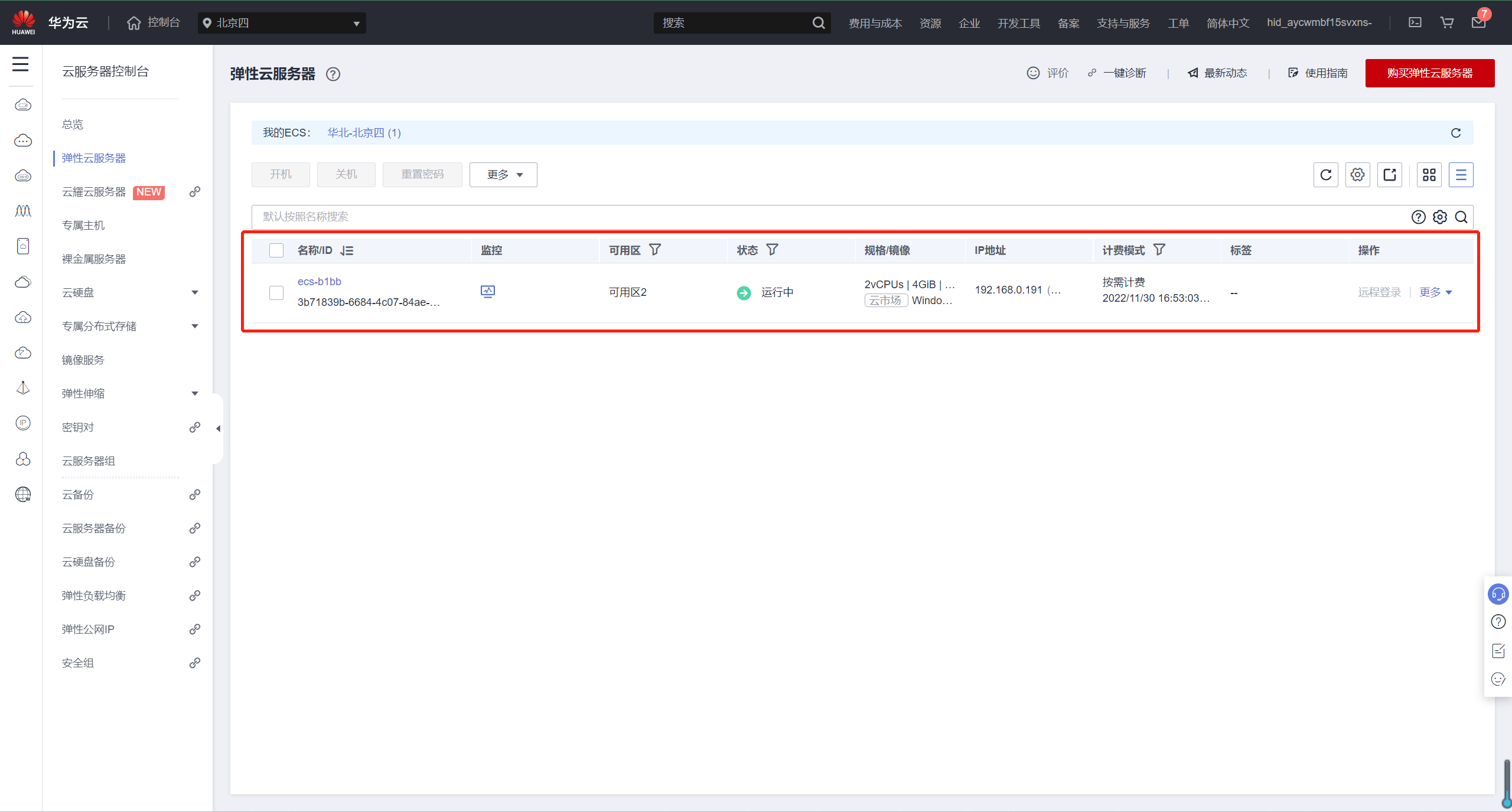
Task: Click the refresh list button in toolbar
Action: pyautogui.click(x=1326, y=175)
